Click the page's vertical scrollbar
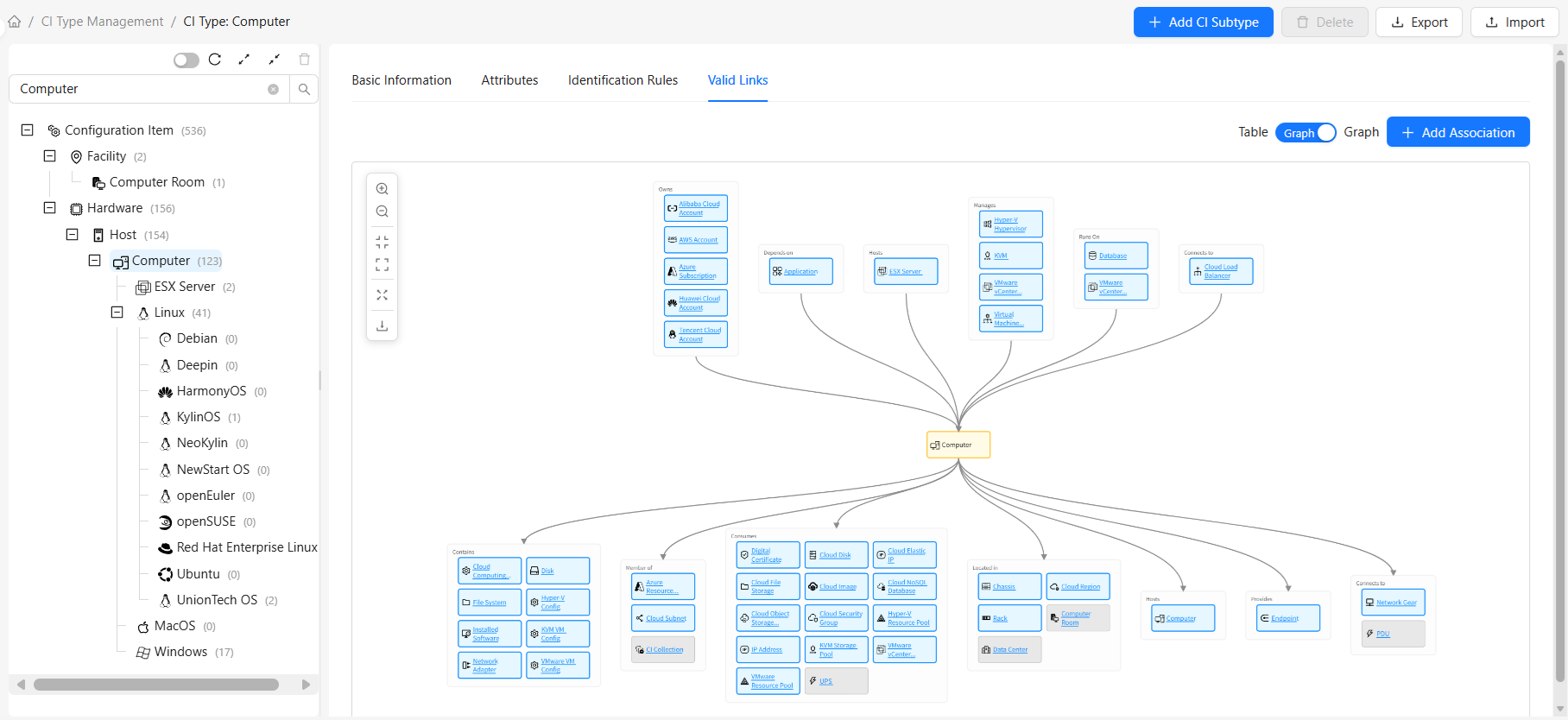The image size is (1568, 720). tap(1560, 371)
